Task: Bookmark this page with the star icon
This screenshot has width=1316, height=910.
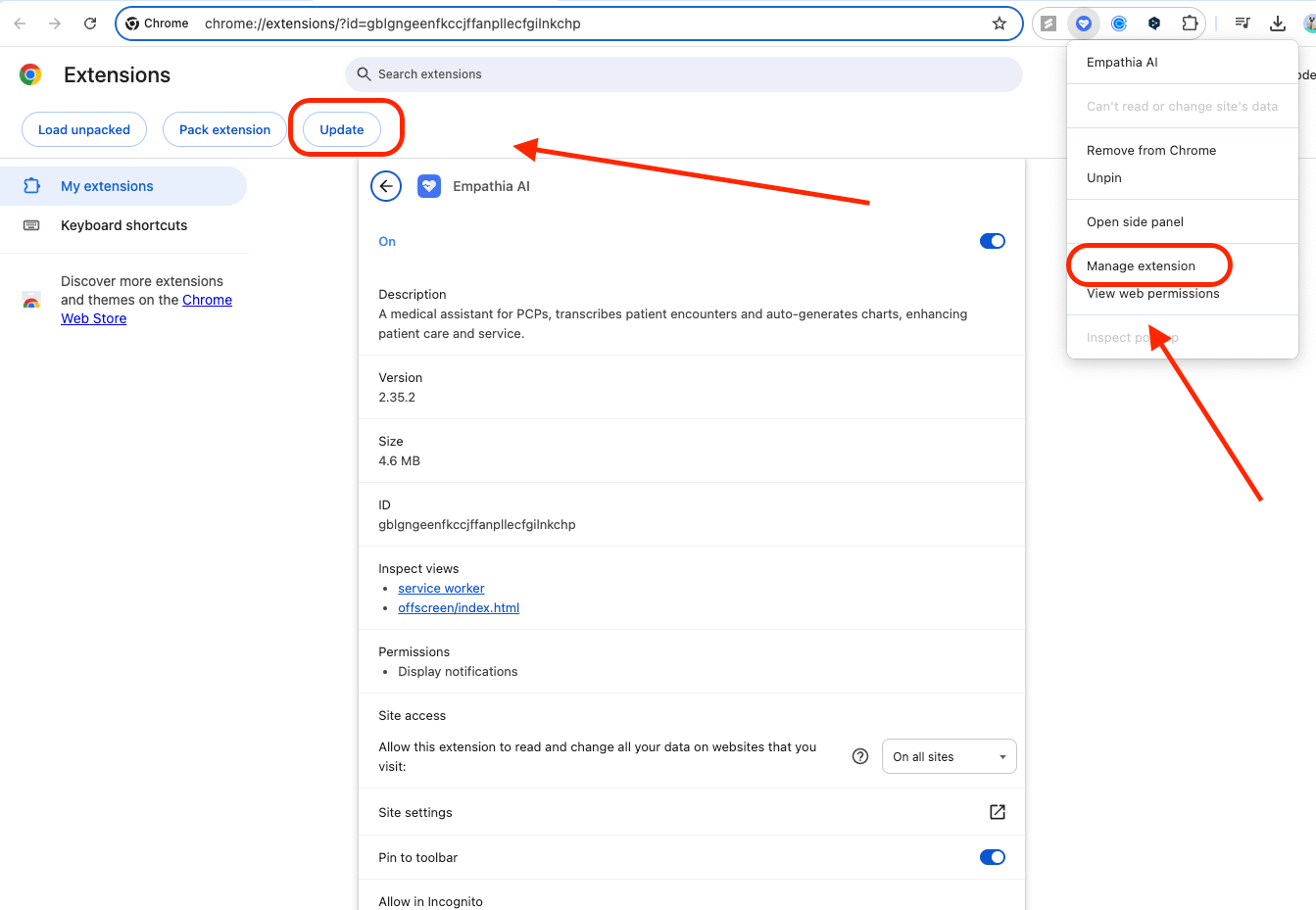Action: pyautogui.click(x=999, y=24)
